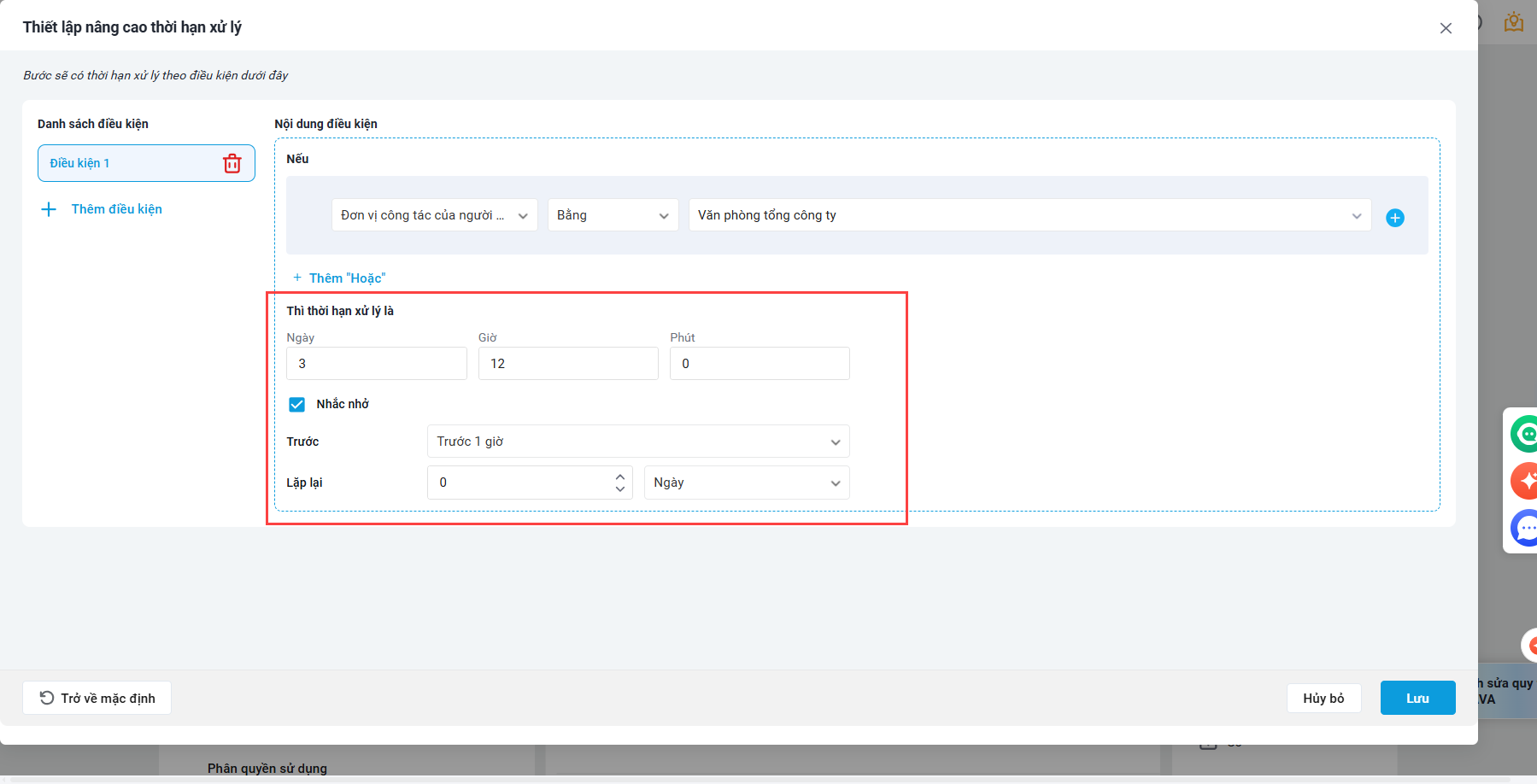Focus the Giờ input field with value 12

click(568, 363)
